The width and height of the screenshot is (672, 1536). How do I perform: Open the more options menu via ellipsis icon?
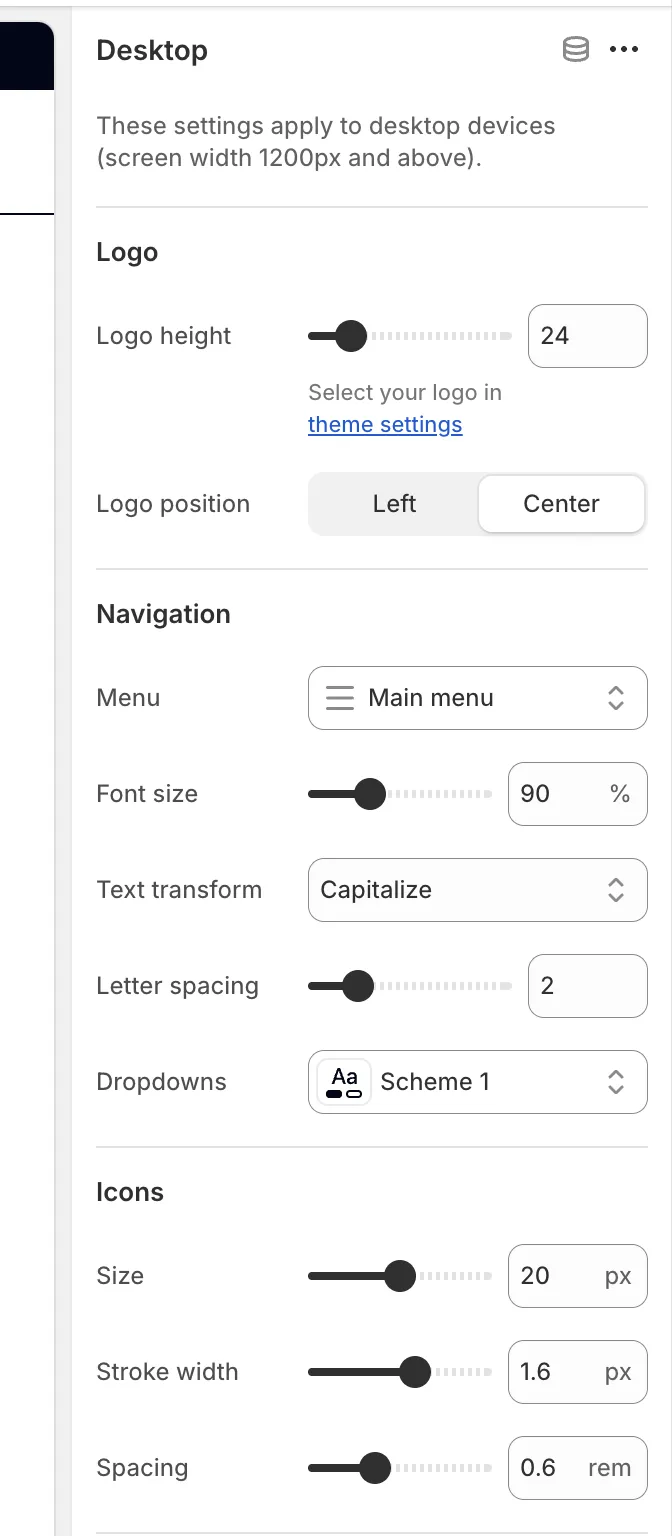pyautogui.click(x=624, y=49)
